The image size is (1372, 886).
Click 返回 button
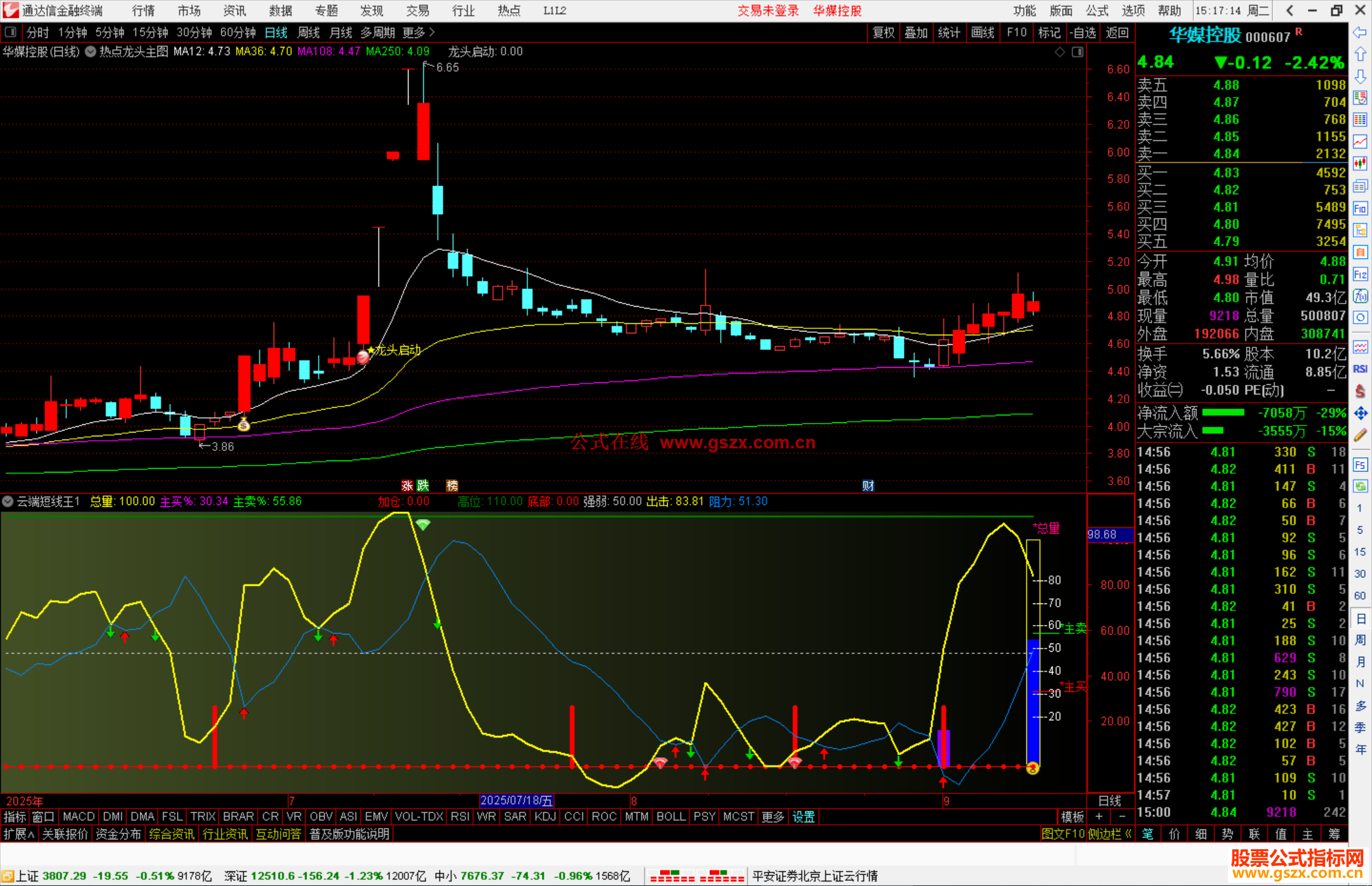1117,32
